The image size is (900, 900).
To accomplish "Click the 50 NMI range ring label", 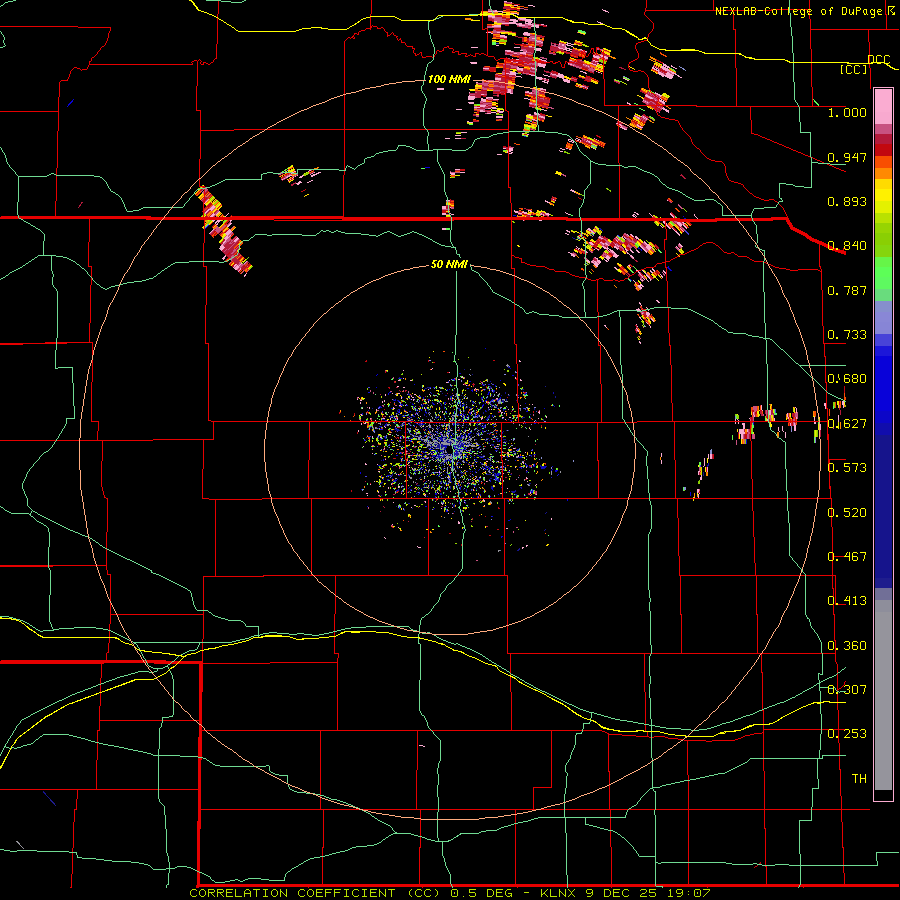I will [x=449, y=264].
